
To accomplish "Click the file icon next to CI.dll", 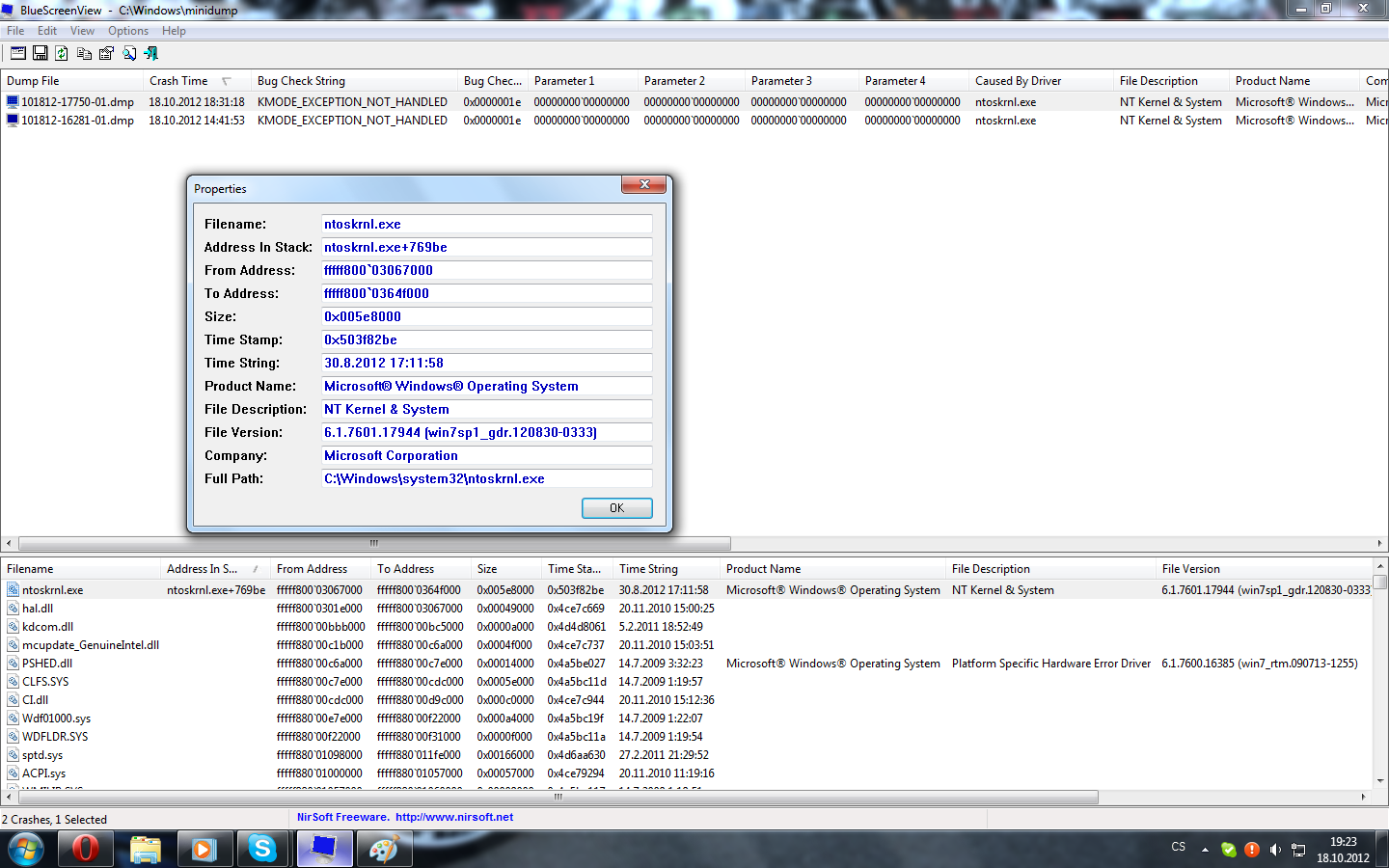I will point(13,700).
